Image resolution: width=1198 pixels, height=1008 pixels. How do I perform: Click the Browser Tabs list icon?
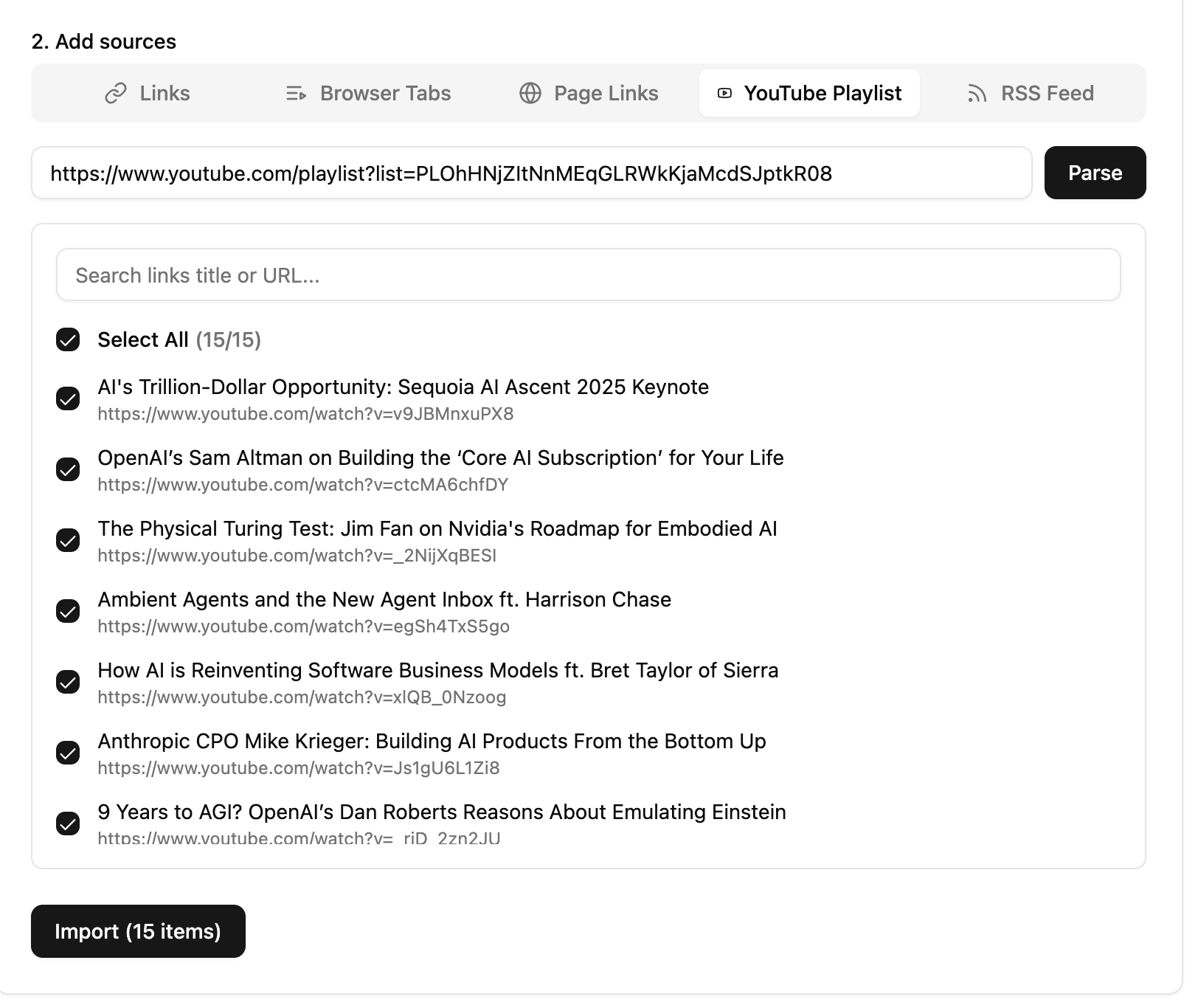(x=296, y=94)
